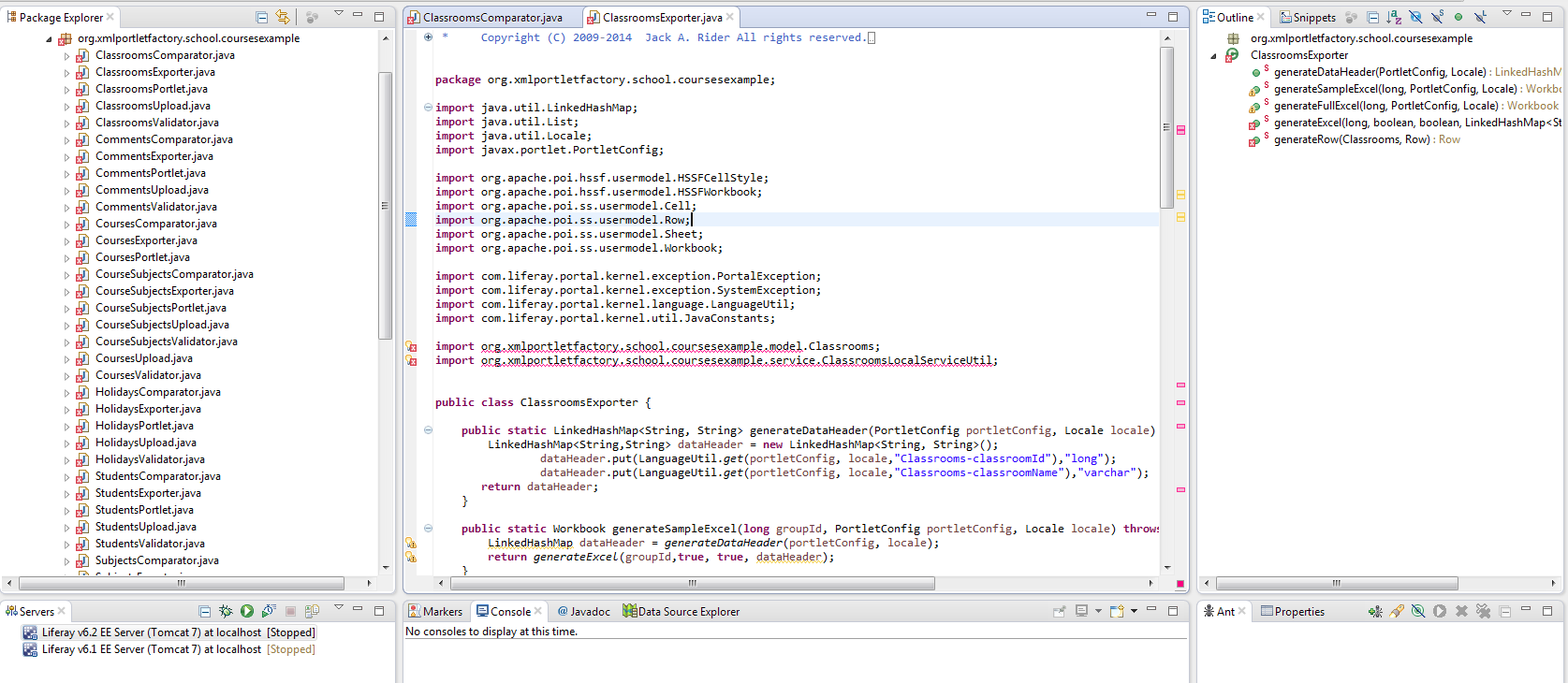Collapse ClassroomsExporter class in Outline
Viewport: 1568px width, 683px height.
point(1214,55)
